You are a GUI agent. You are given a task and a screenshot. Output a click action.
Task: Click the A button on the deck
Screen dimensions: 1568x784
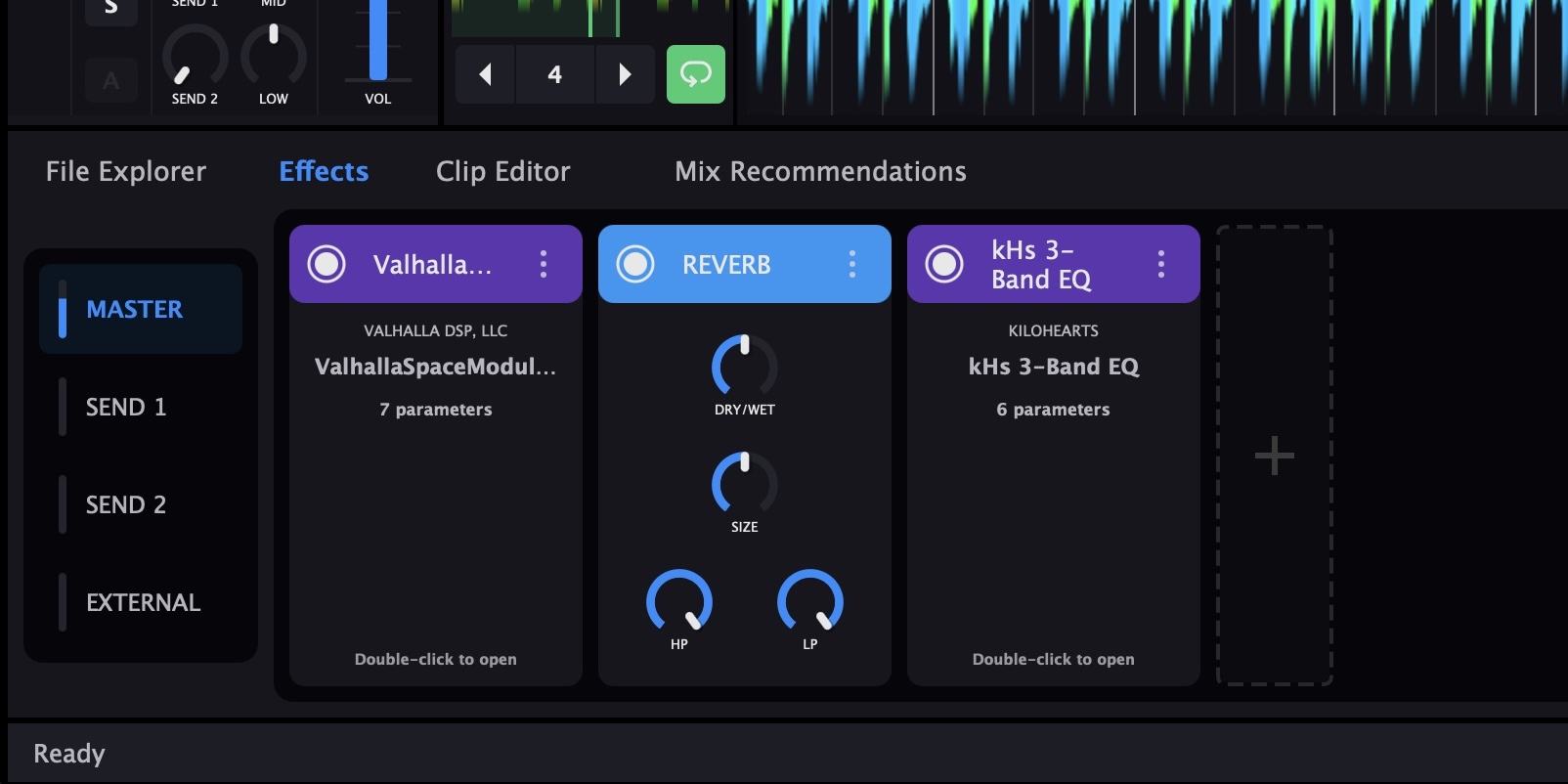coord(111,81)
